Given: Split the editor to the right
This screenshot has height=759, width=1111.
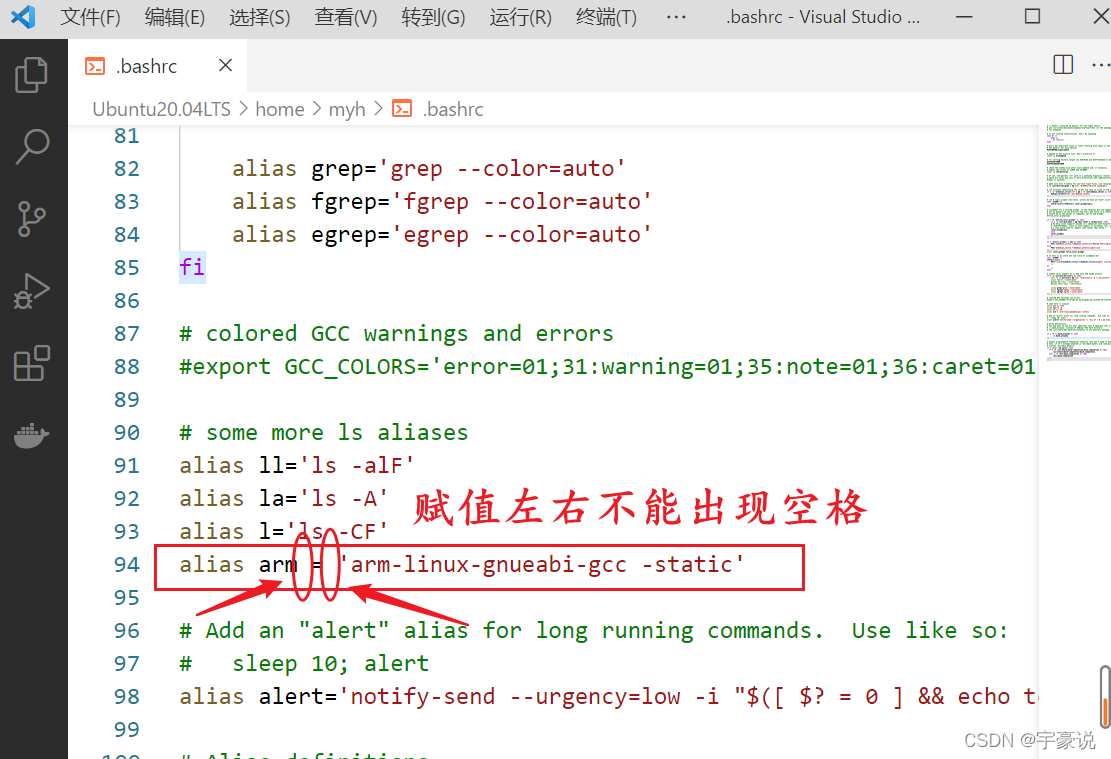Looking at the screenshot, I should (1063, 64).
